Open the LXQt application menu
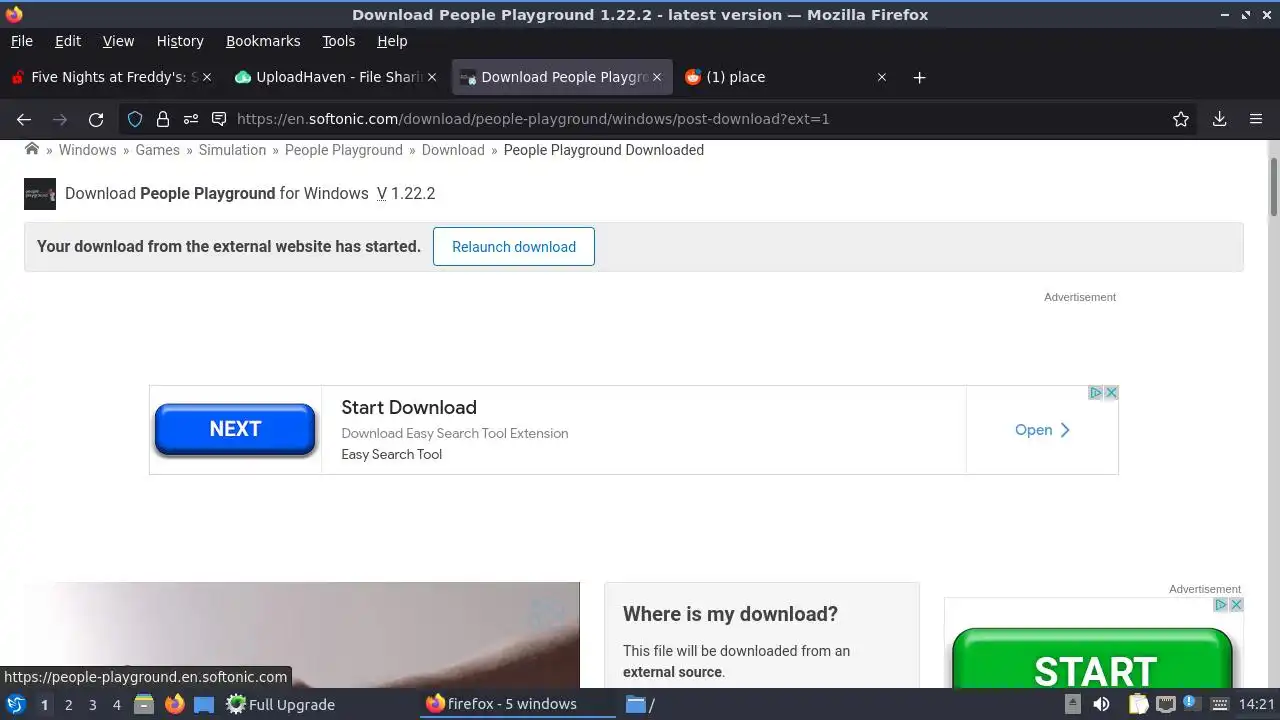Viewport: 1280px width, 720px height. (x=16, y=704)
